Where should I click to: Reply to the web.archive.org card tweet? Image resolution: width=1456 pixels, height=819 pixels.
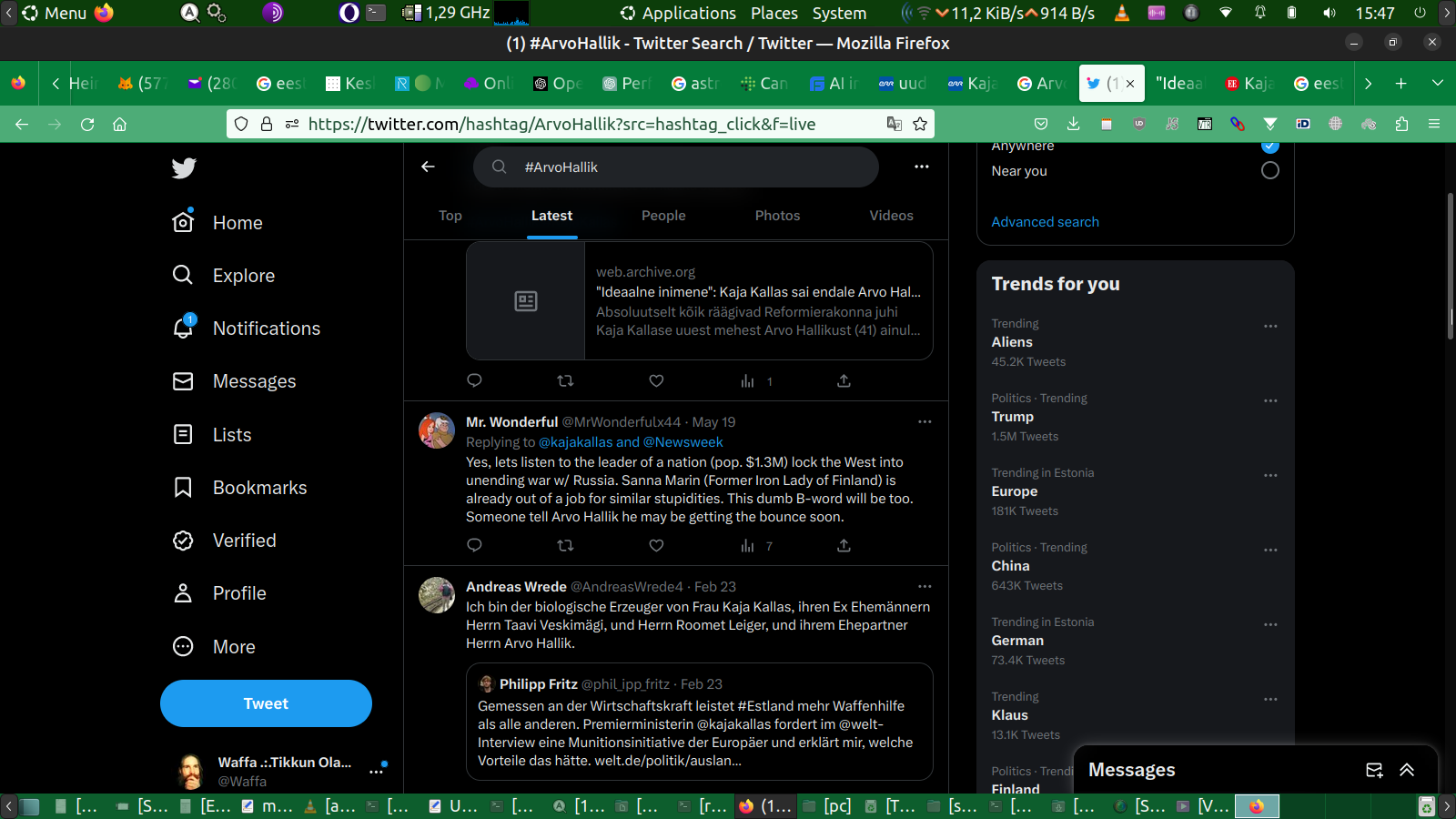[474, 380]
